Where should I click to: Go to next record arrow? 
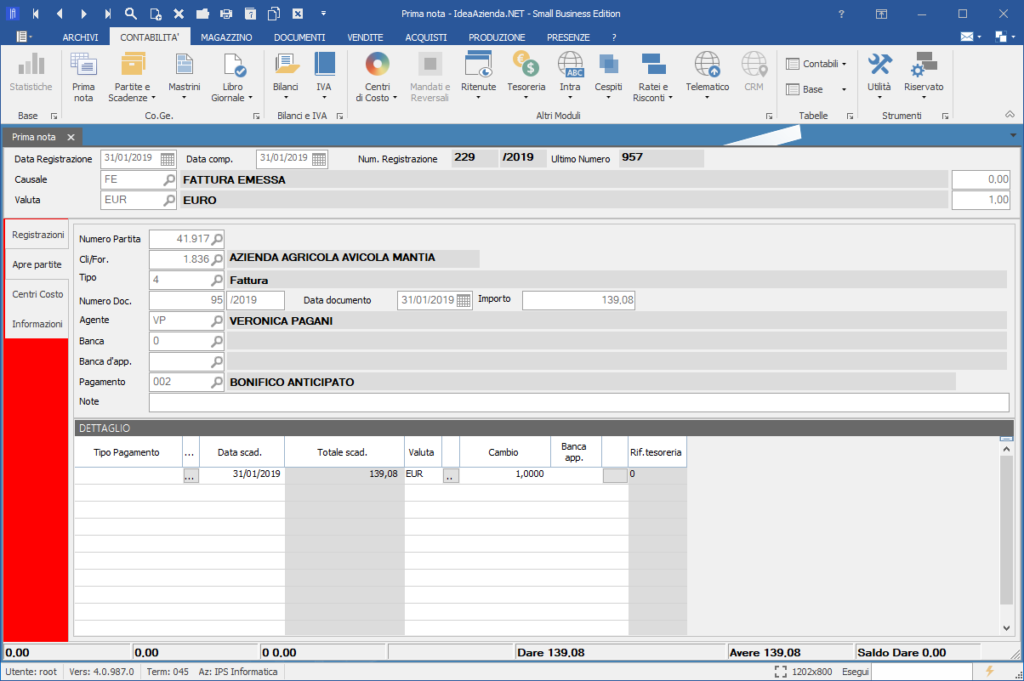click(84, 14)
